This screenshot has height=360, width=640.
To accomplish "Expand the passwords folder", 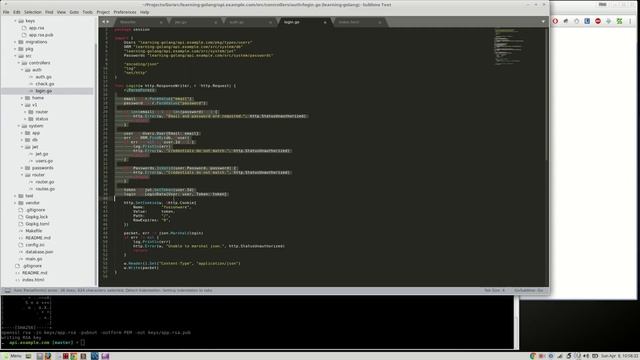I will point(22,168).
